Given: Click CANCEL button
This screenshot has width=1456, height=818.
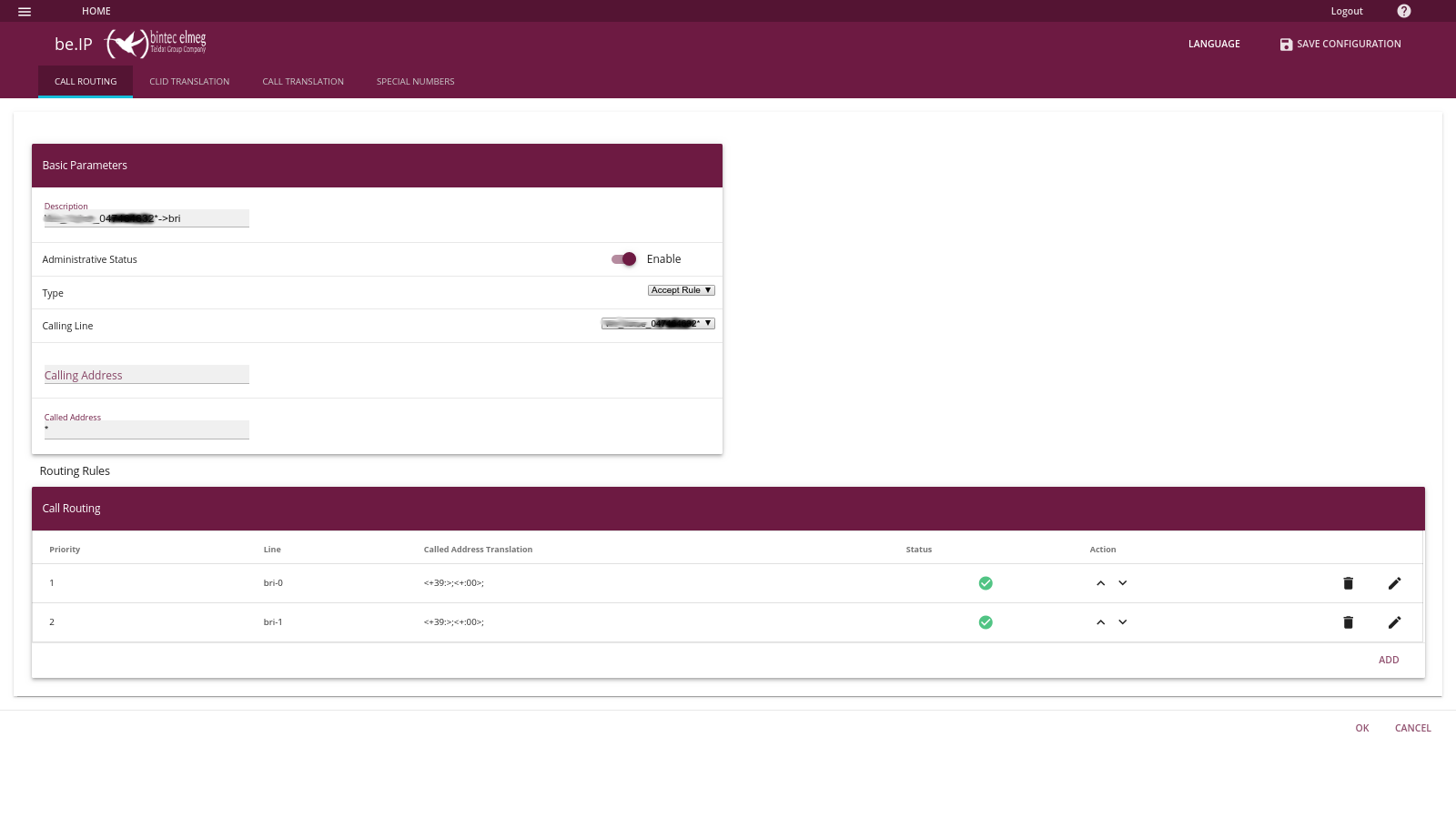Looking at the screenshot, I should (x=1413, y=728).
